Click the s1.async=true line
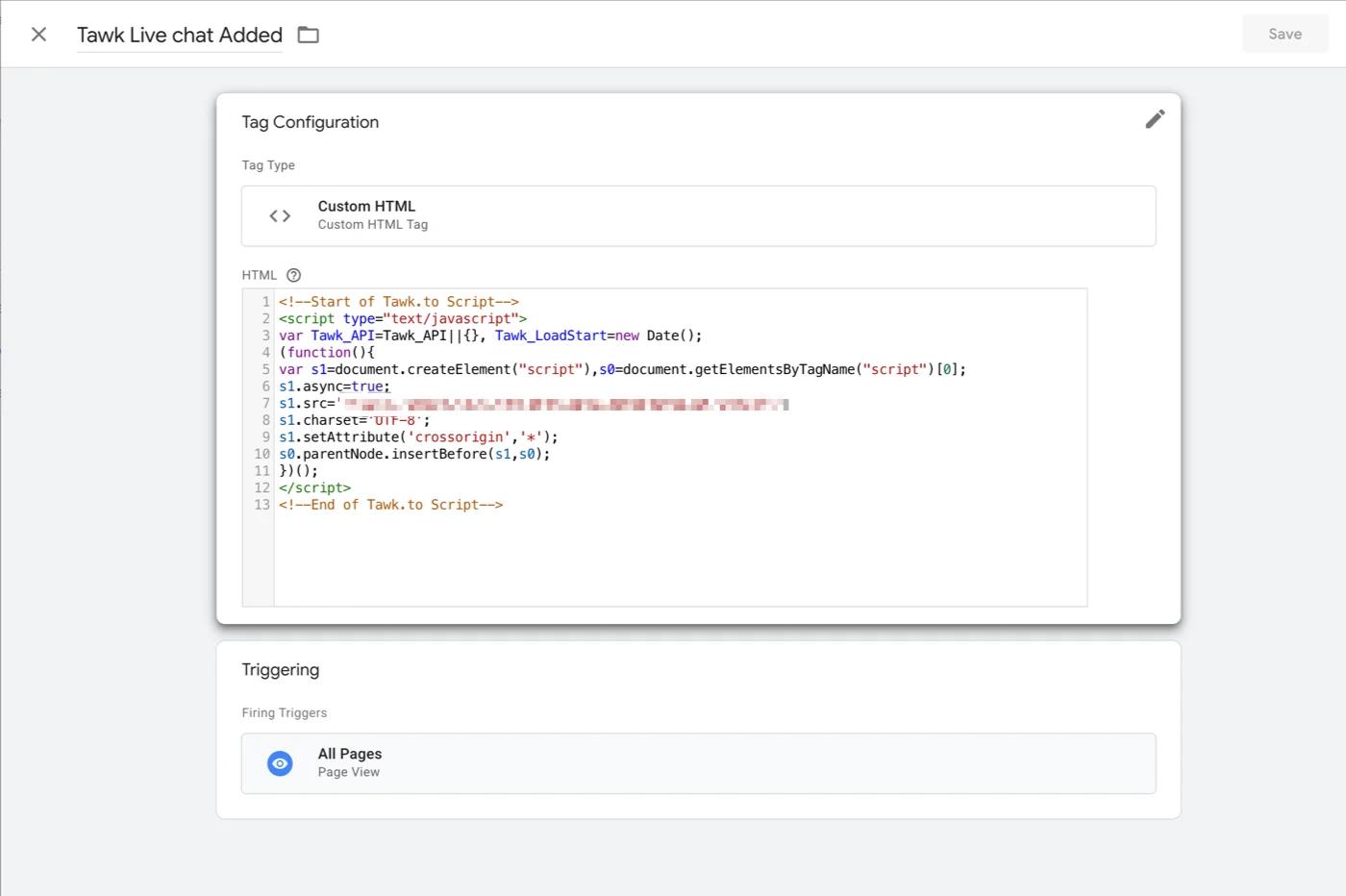The width and height of the screenshot is (1346, 896). click(335, 386)
